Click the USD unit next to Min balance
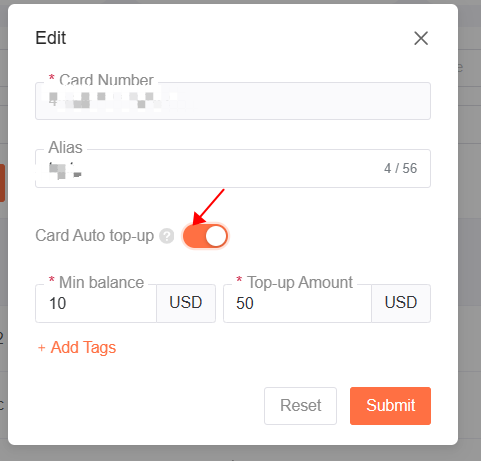Image resolution: width=481 pixels, height=461 pixels. pyautogui.click(x=186, y=303)
